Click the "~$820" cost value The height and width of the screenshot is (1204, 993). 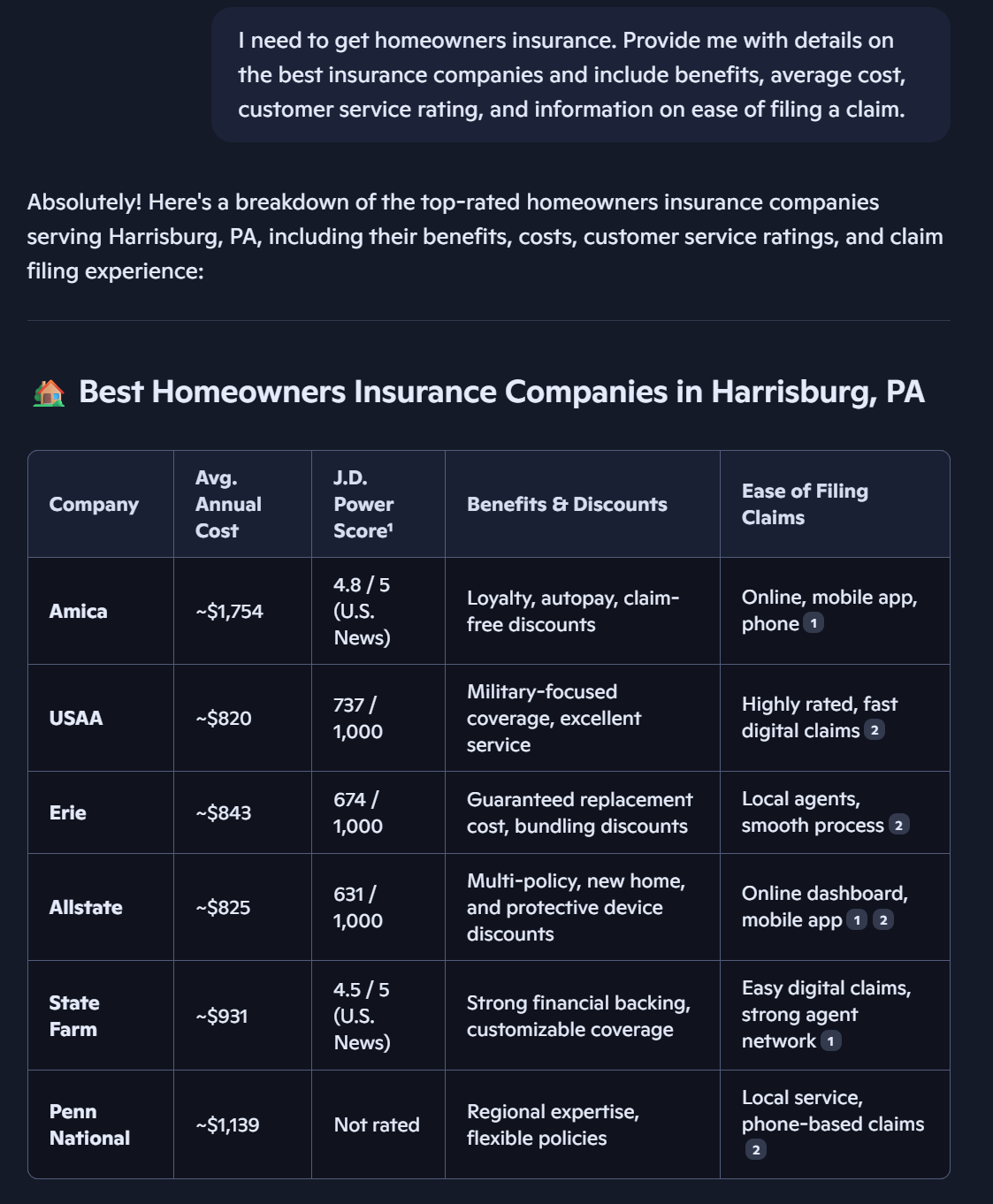click(224, 718)
